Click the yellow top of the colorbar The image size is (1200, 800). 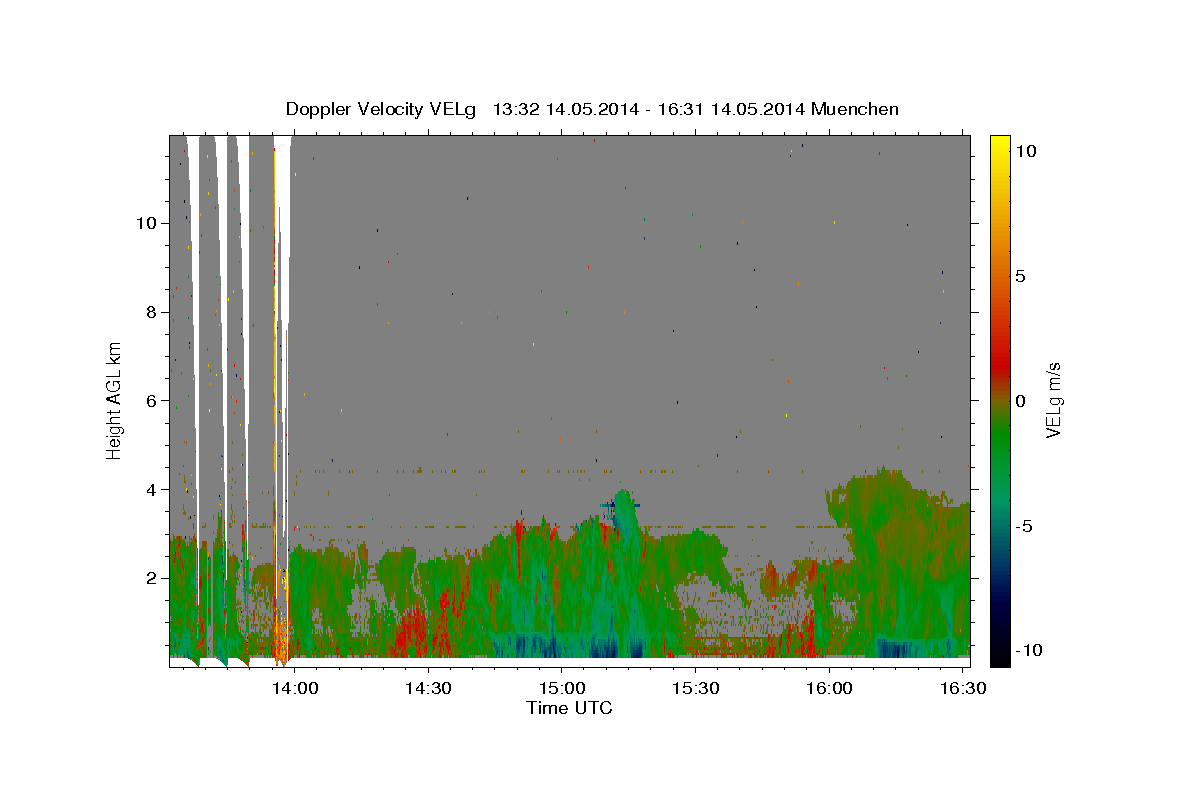click(x=999, y=148)
